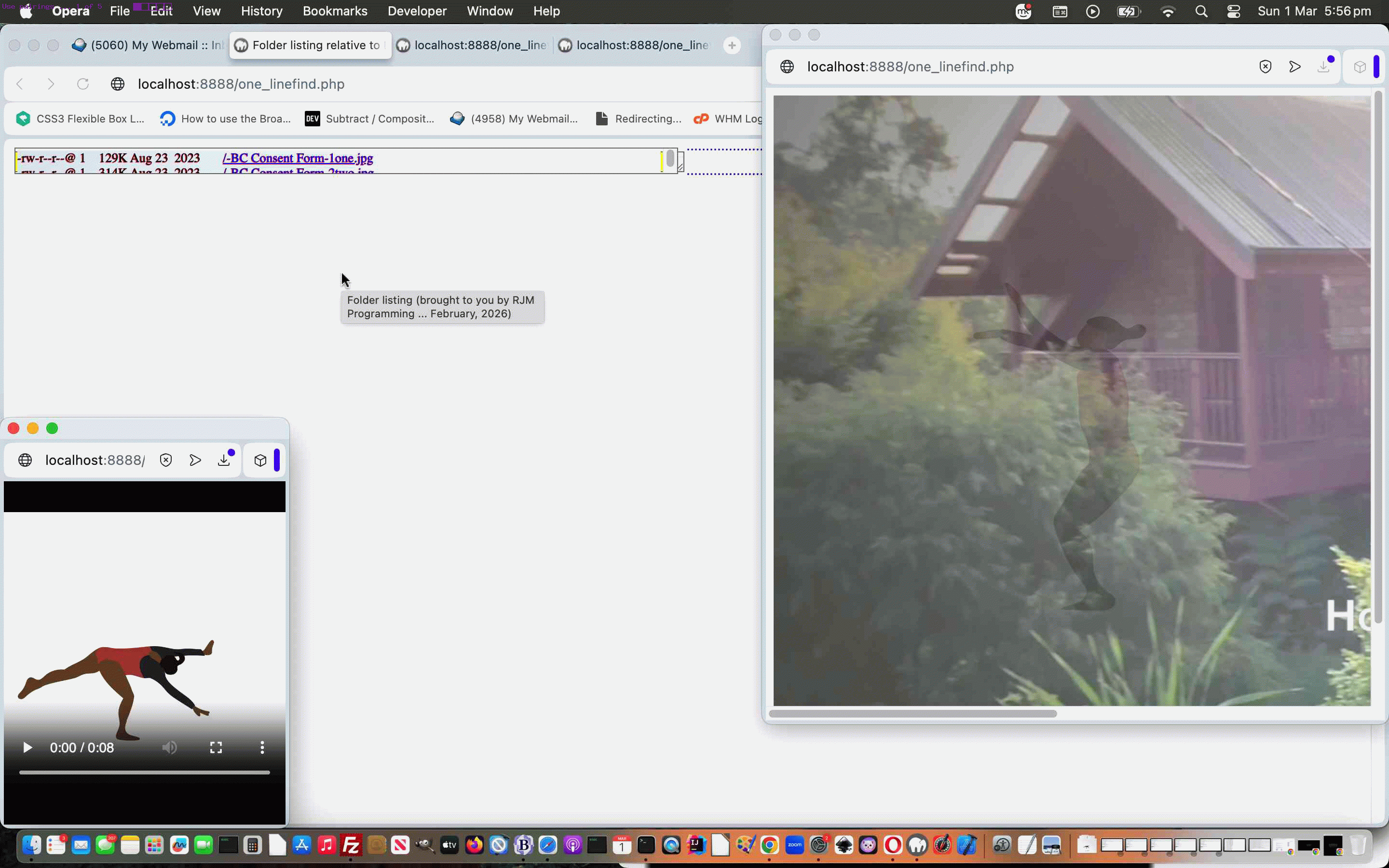
Task: Mute the video using the speaker icon
Action: pos(169,747)
